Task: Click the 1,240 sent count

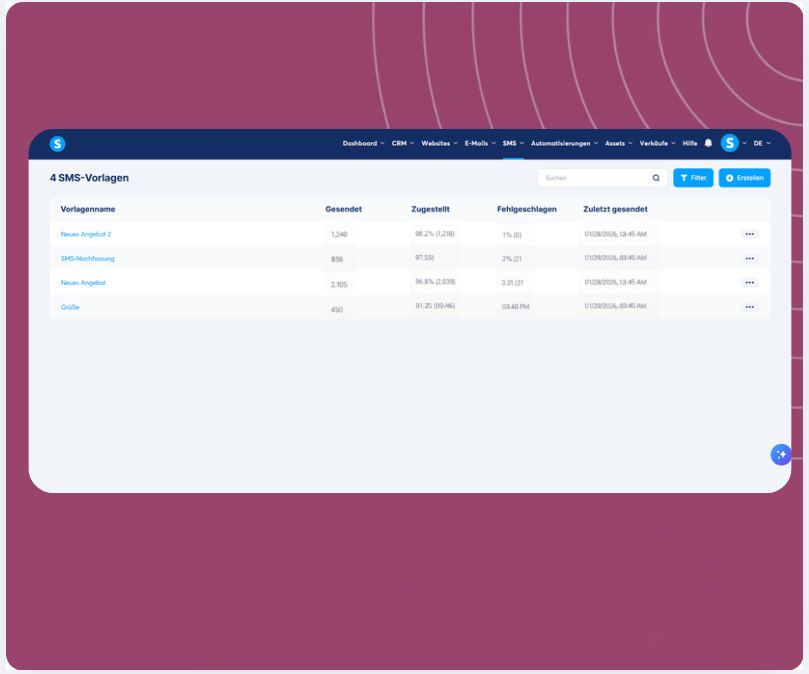Action: tap(339, 234)
